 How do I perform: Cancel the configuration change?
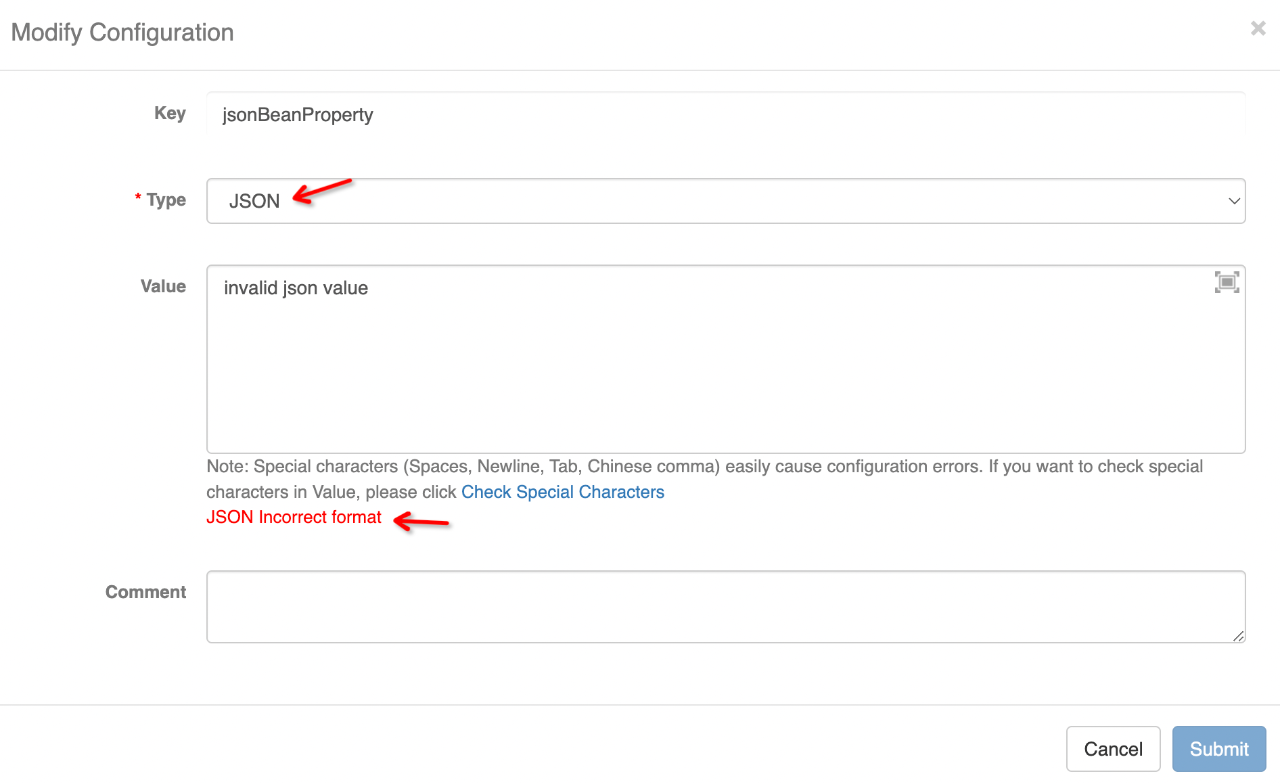tap(1113, 749)
